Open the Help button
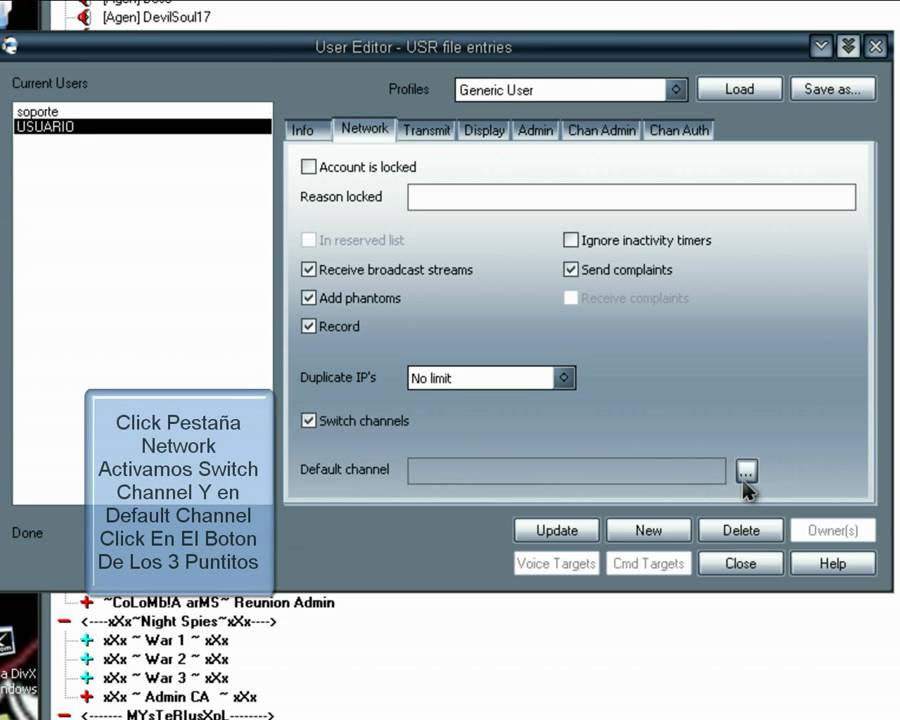 coord(833,563)
